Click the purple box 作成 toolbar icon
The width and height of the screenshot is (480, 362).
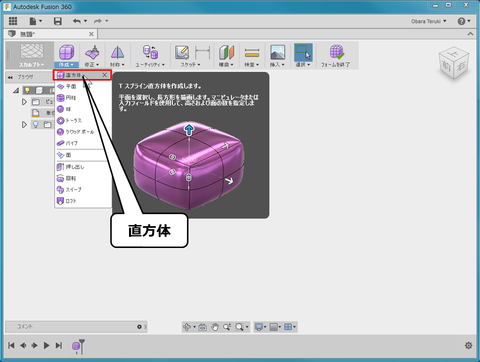click(66, 52)
